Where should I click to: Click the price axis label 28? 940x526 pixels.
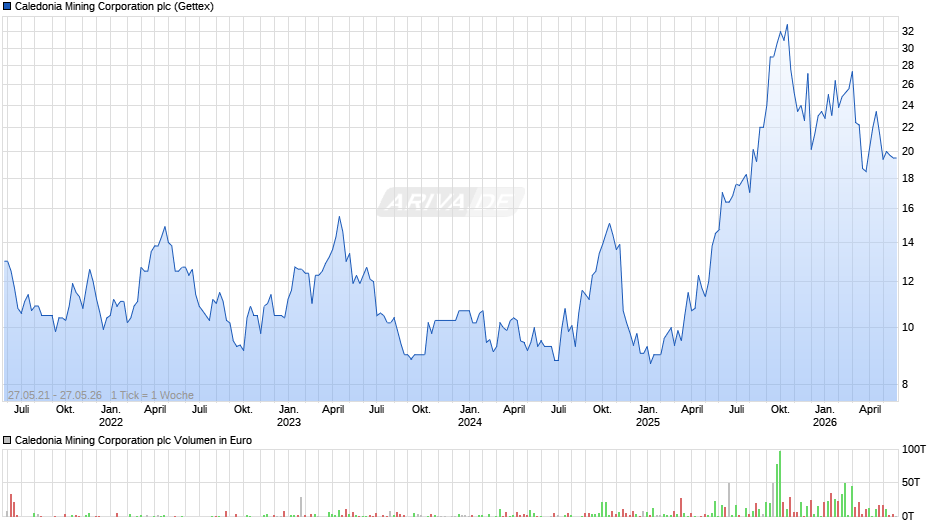(908, 65)
